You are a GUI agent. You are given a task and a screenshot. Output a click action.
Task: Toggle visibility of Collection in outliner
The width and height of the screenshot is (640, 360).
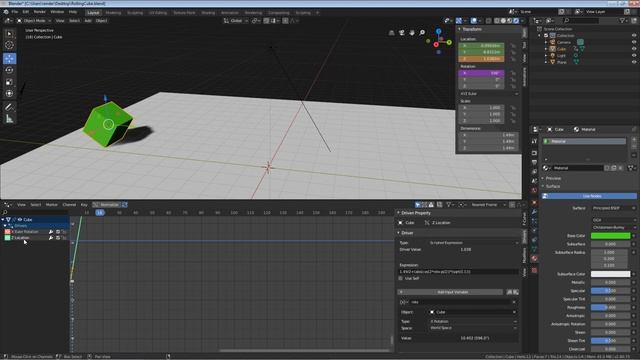634,36
